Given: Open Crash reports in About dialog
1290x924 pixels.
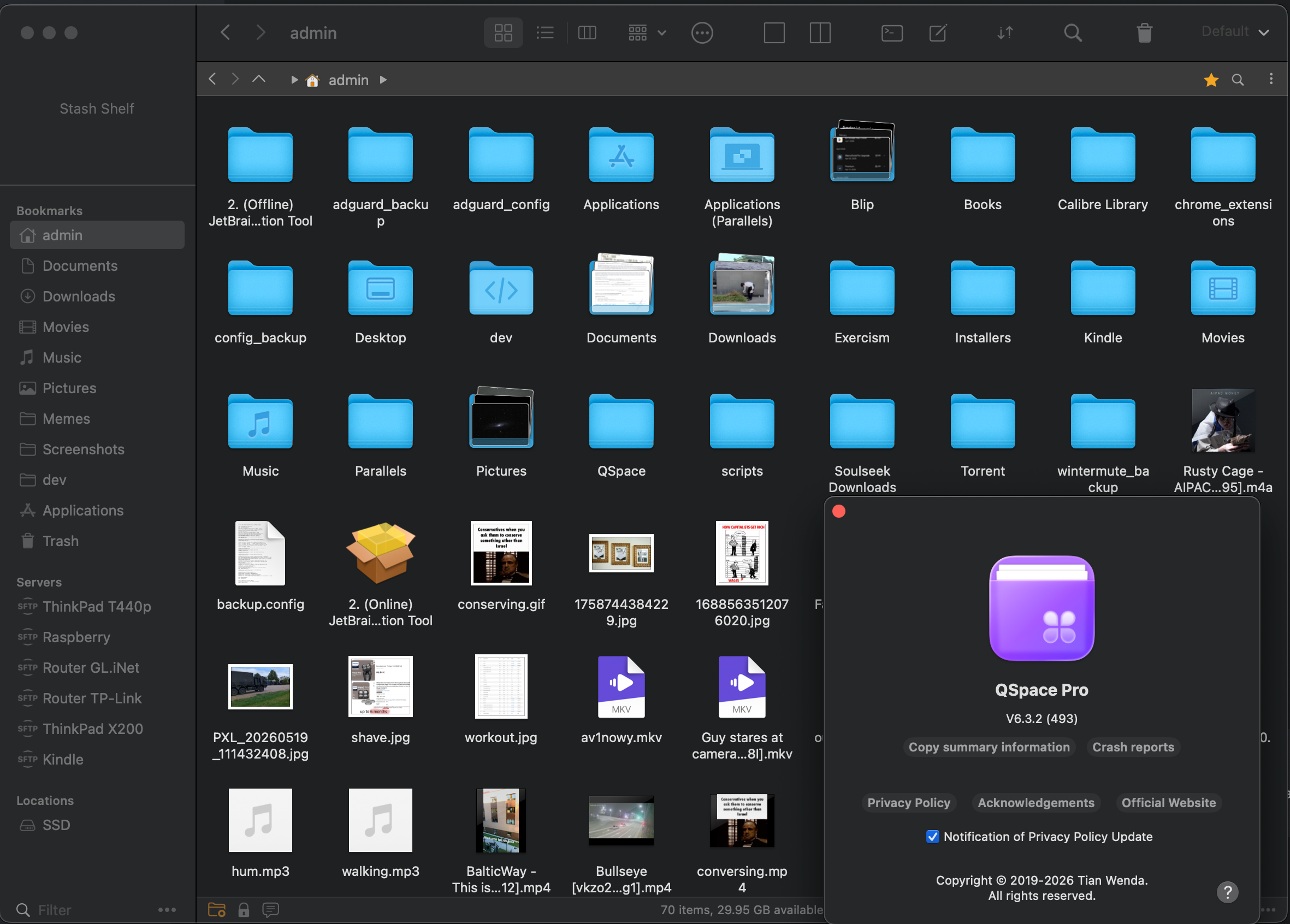Looking at the screenshot, I should coord(1133,747).
